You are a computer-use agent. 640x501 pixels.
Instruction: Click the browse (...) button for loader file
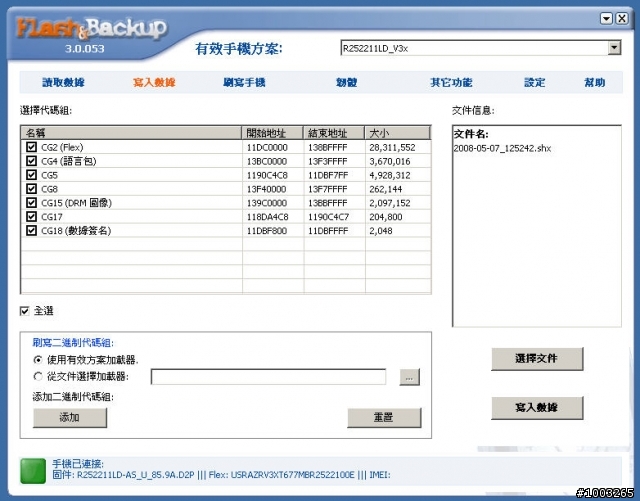[x=409, y=377]
